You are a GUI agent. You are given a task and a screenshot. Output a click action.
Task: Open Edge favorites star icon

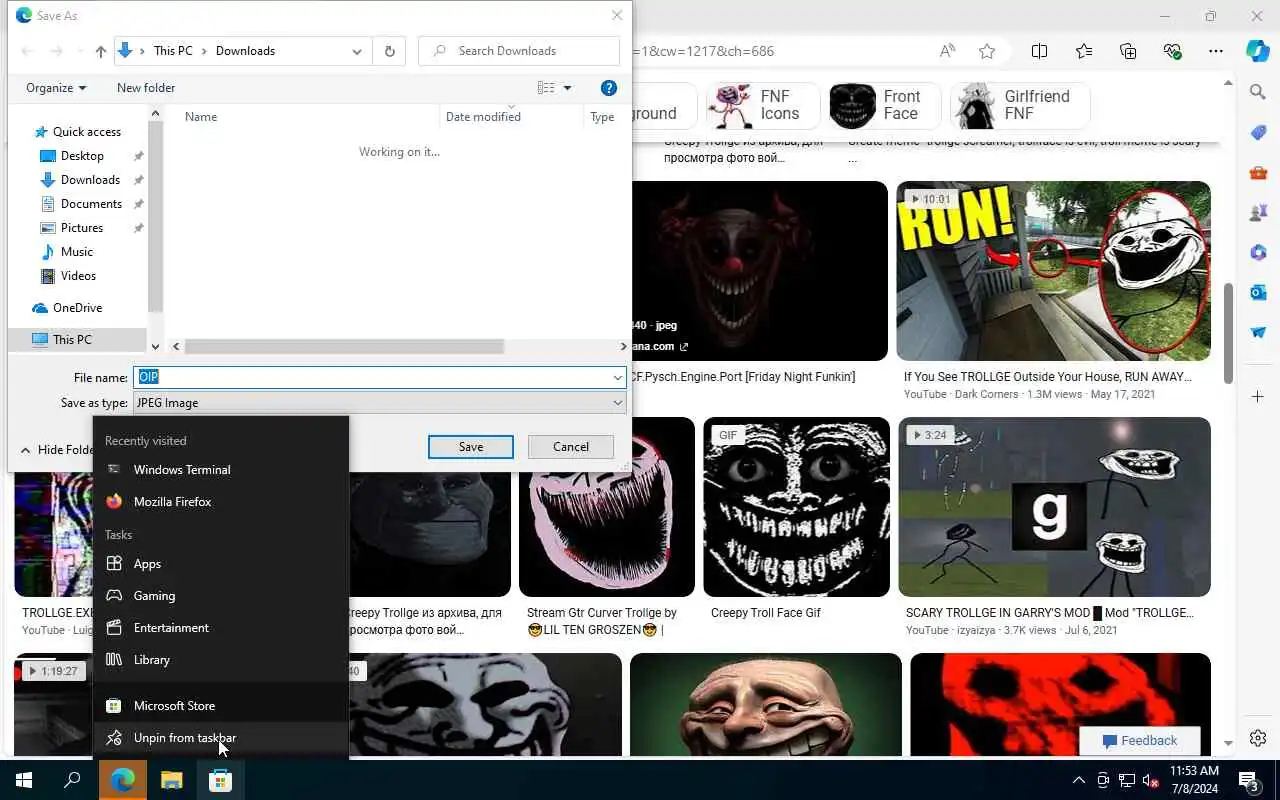click(x=987, y=51)
